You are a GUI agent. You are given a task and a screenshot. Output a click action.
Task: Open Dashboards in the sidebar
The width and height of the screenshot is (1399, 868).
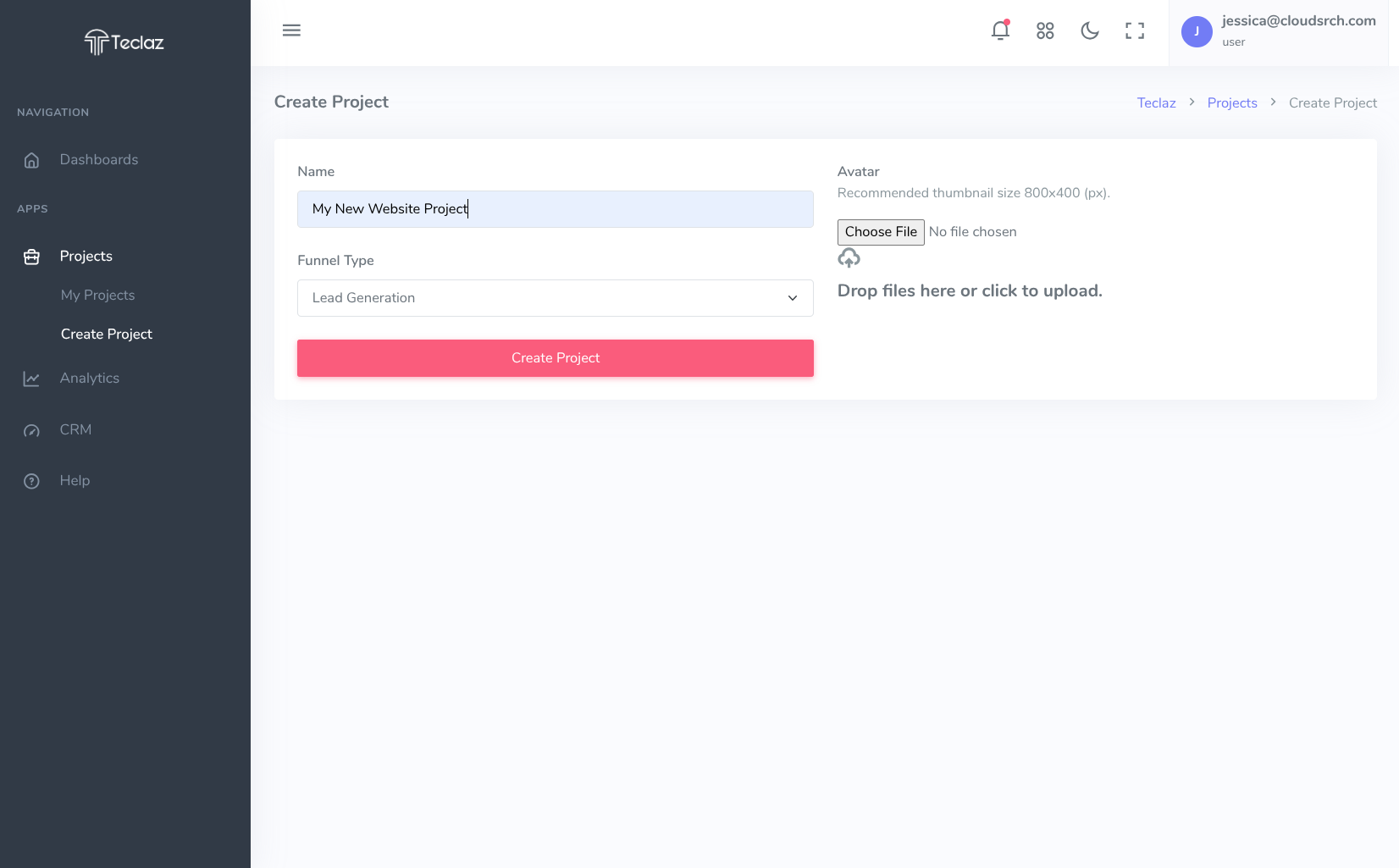pyautogui.click(x=98, y=160)
